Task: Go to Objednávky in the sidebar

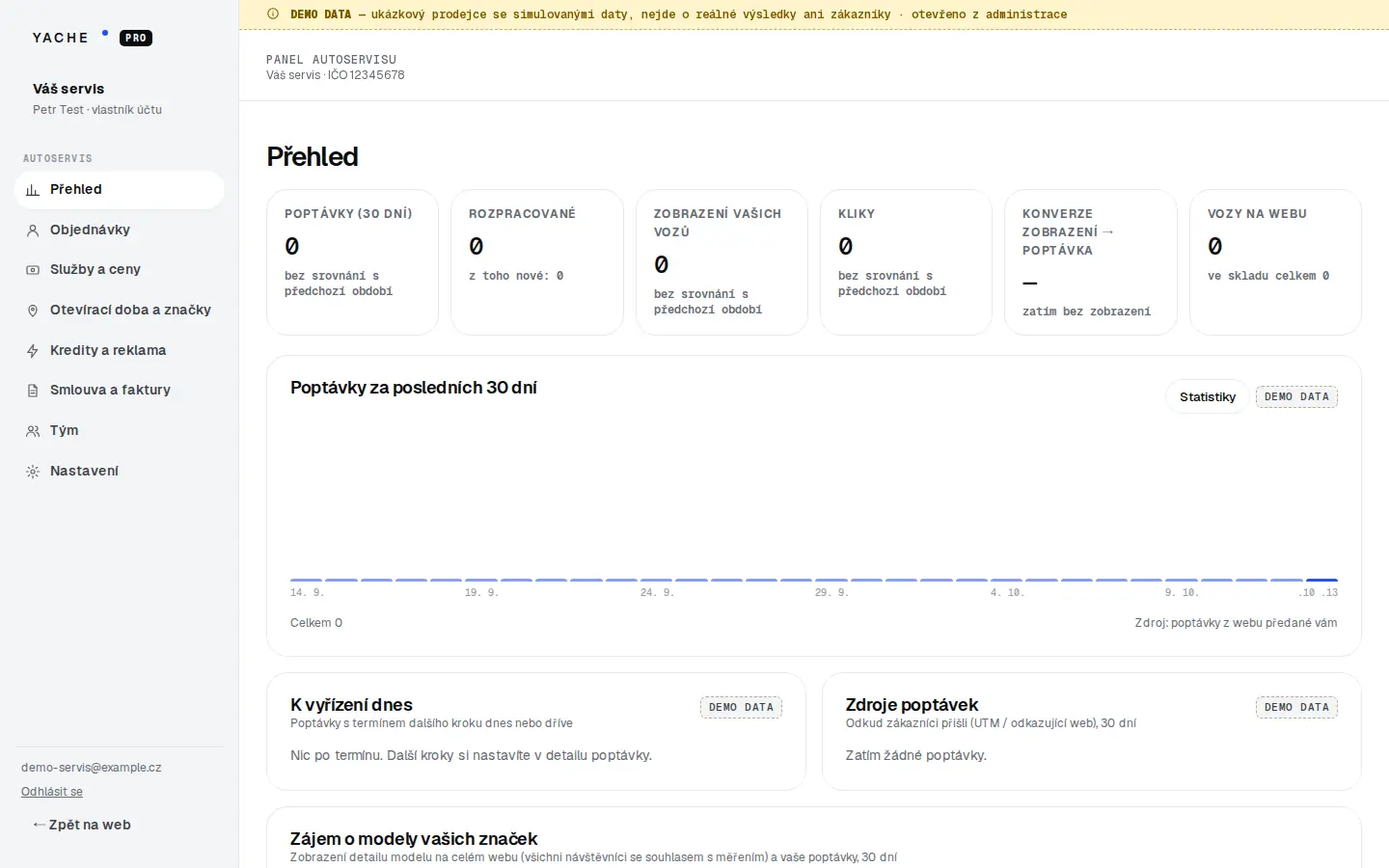Action: coord(120,231)
